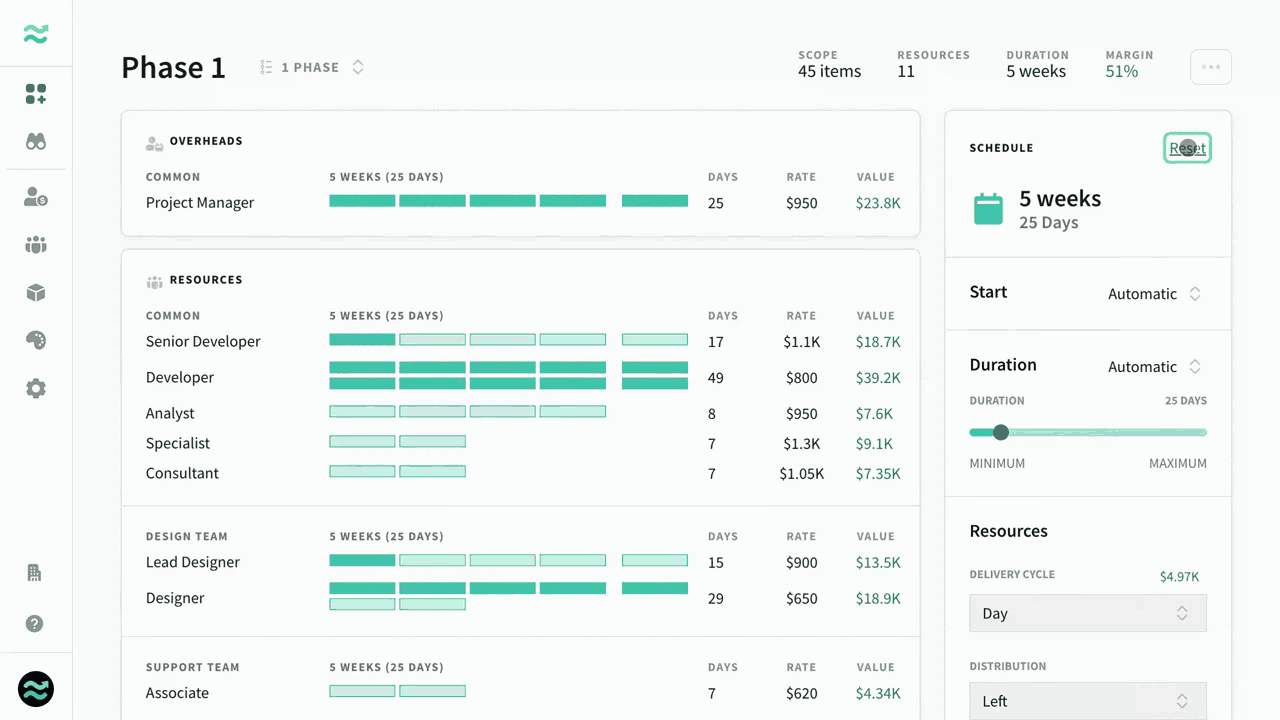The width and height of the screenshot is (1280, 720).
Task: Click the building icon in sidebar
Action: point(35,573)
